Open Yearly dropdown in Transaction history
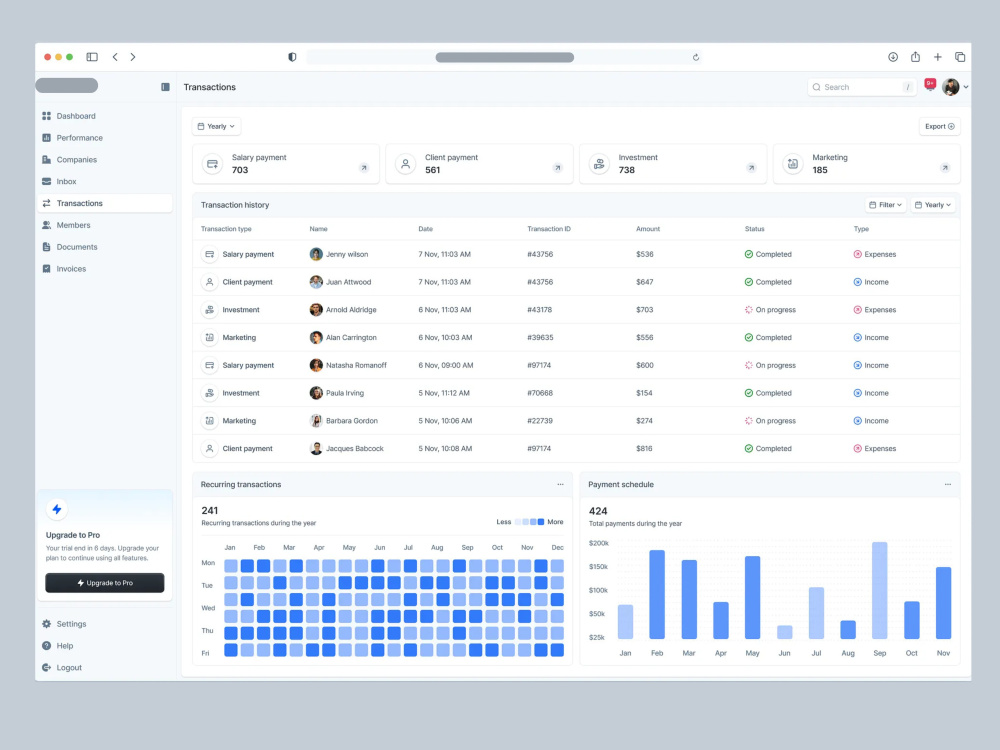This screenshot has height=750, width=1000. 932,205
